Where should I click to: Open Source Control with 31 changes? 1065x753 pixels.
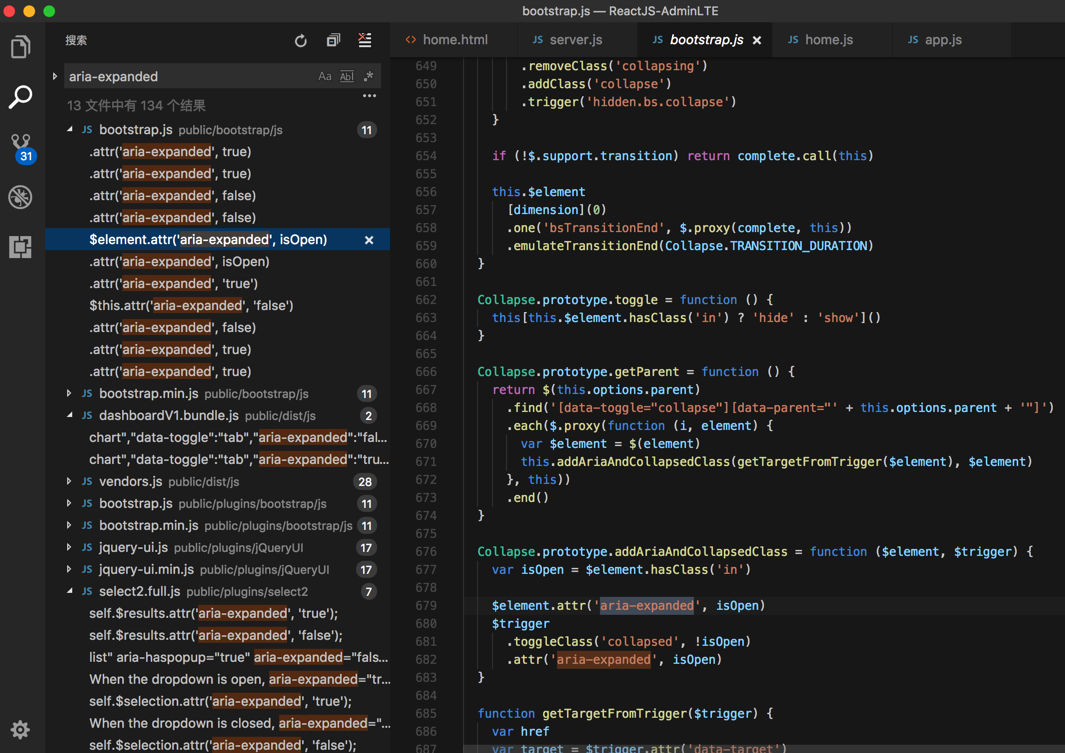pos(21,147)
